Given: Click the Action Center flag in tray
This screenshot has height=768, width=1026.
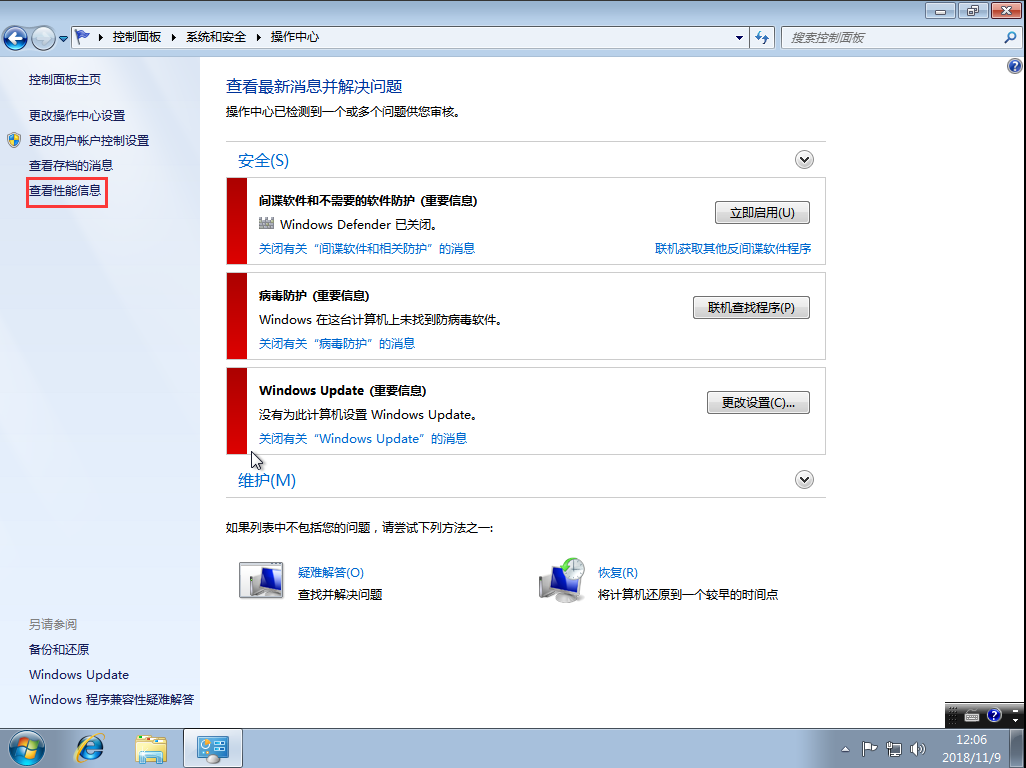Looking at the screenshot, I should 870,748.
